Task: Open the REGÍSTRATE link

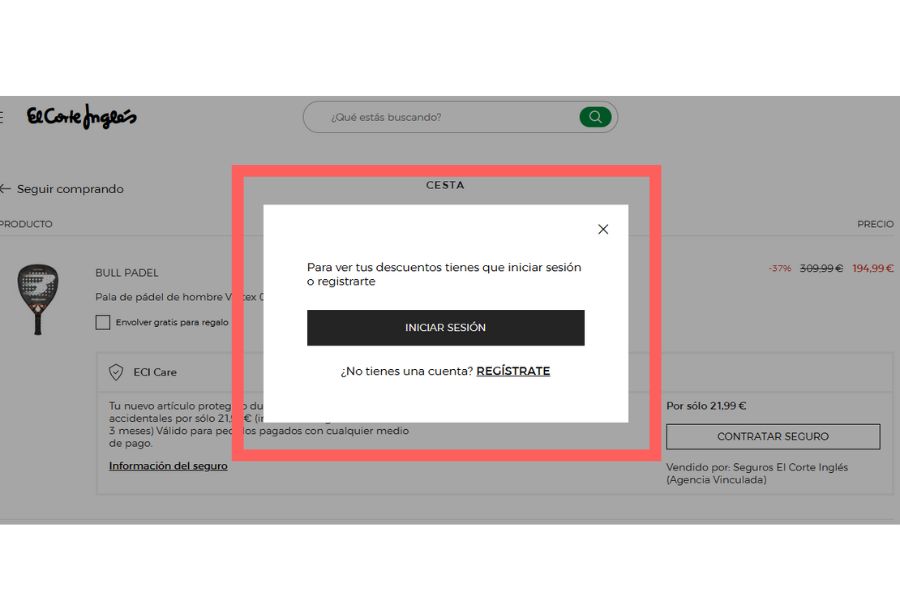Action: [x=513, y=371]
